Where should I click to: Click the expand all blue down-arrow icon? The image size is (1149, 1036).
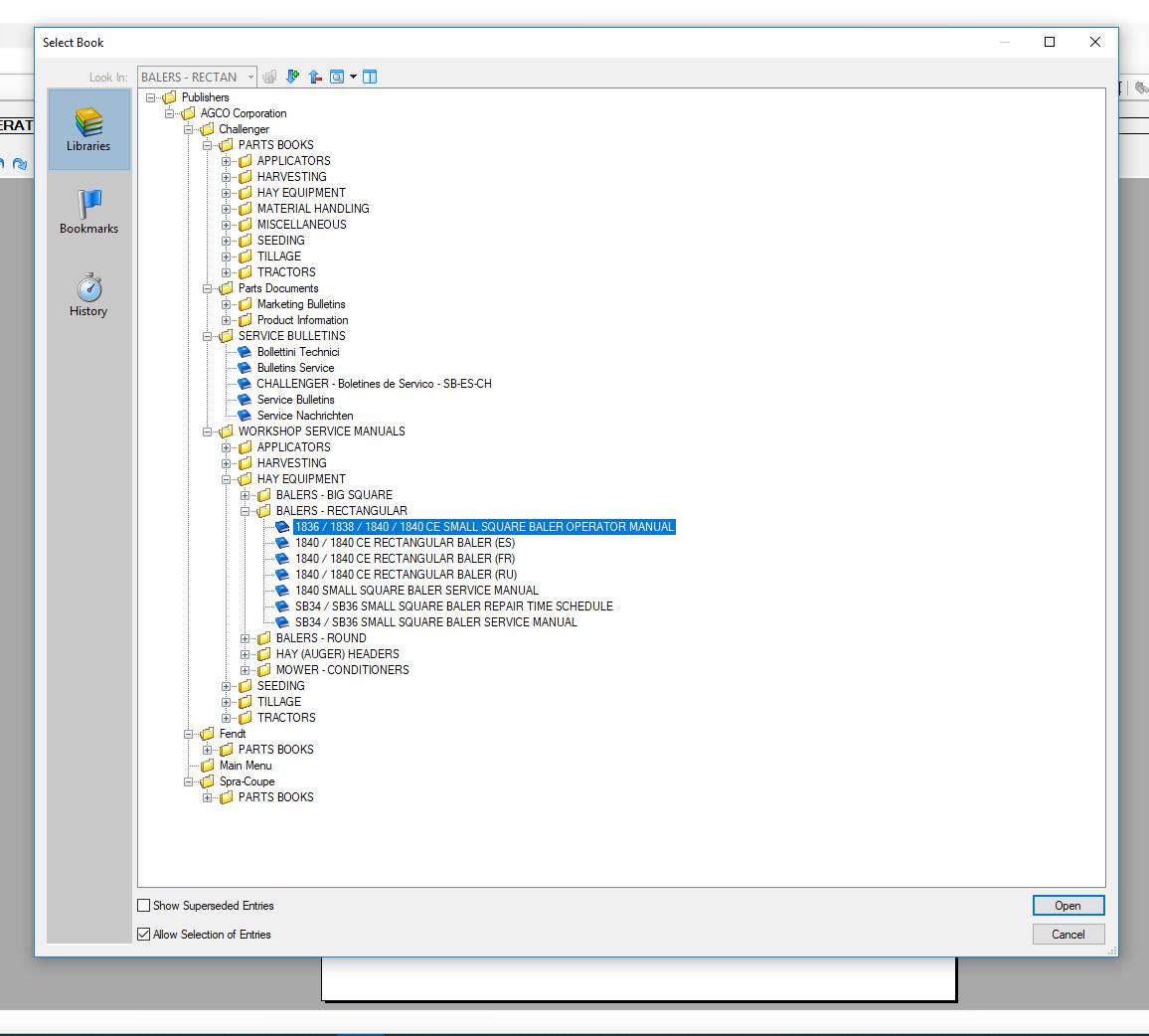[x=292, y=77]
